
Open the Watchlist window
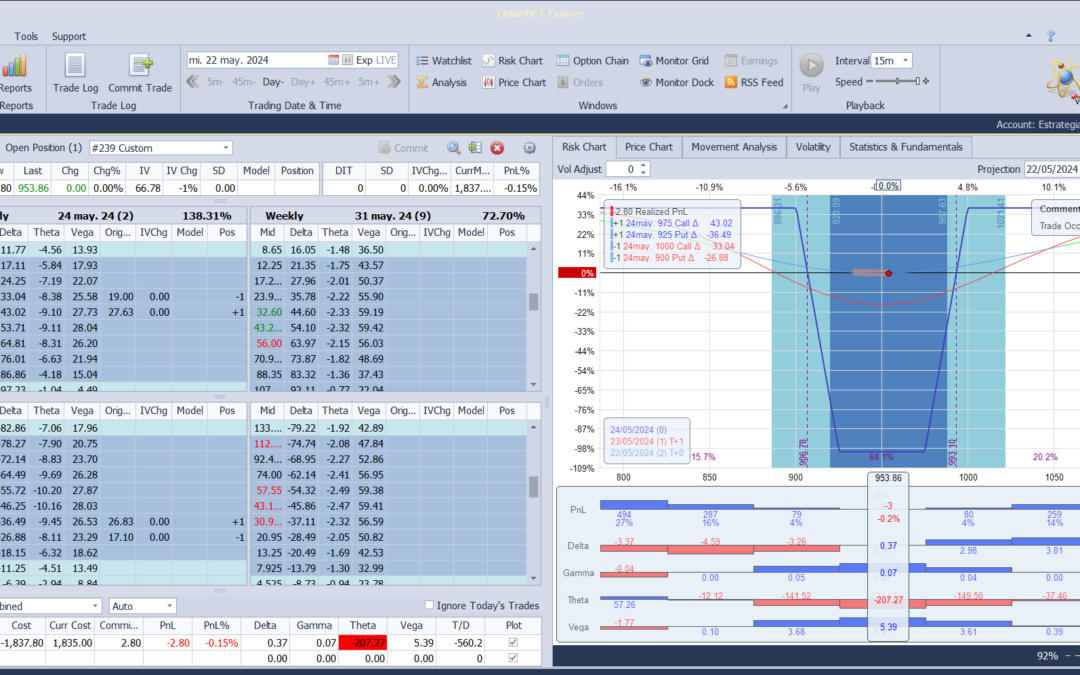tap(443, 61)
